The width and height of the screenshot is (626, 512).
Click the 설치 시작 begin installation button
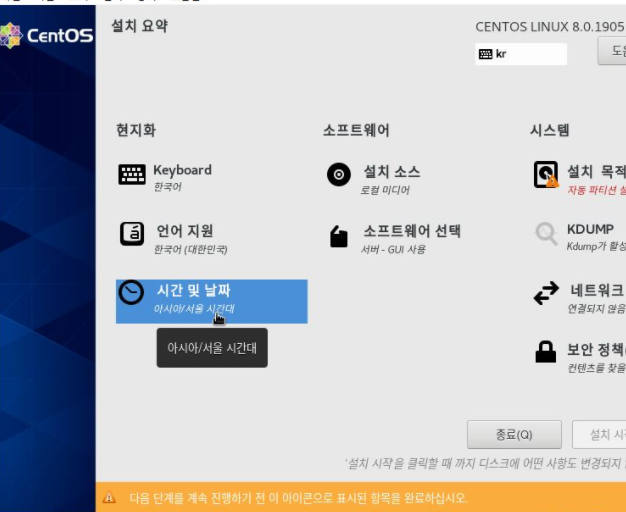(x=599, y=435)
